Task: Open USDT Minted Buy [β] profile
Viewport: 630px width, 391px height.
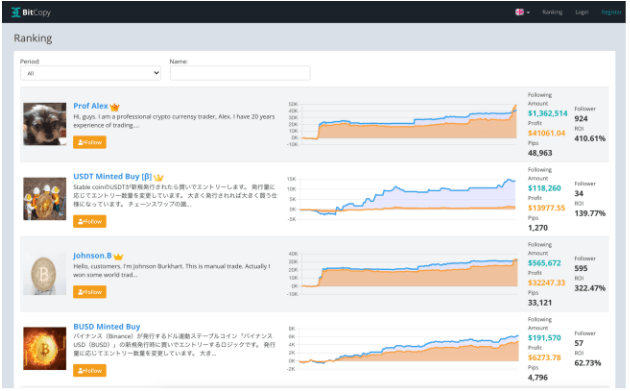Action: point(112,176)
